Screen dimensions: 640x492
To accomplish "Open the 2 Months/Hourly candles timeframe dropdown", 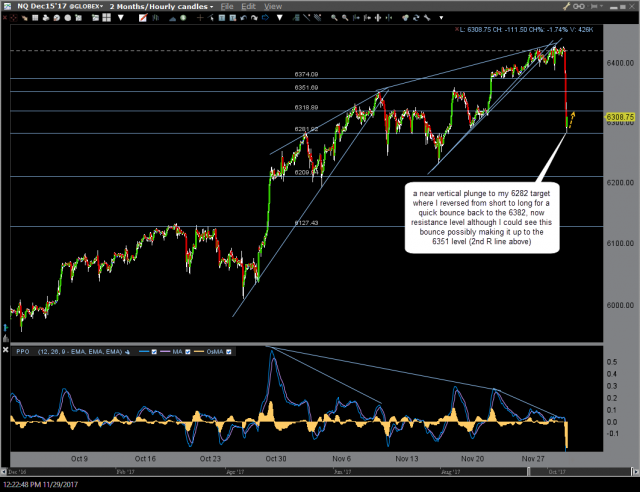I will [161, 7].
